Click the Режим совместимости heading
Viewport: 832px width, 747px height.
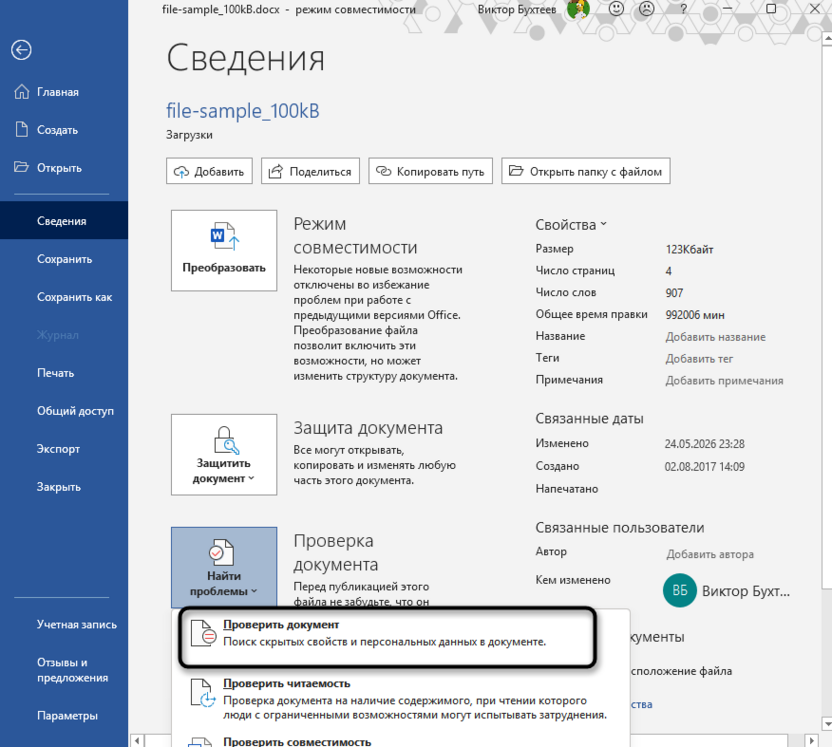(356, 236)
